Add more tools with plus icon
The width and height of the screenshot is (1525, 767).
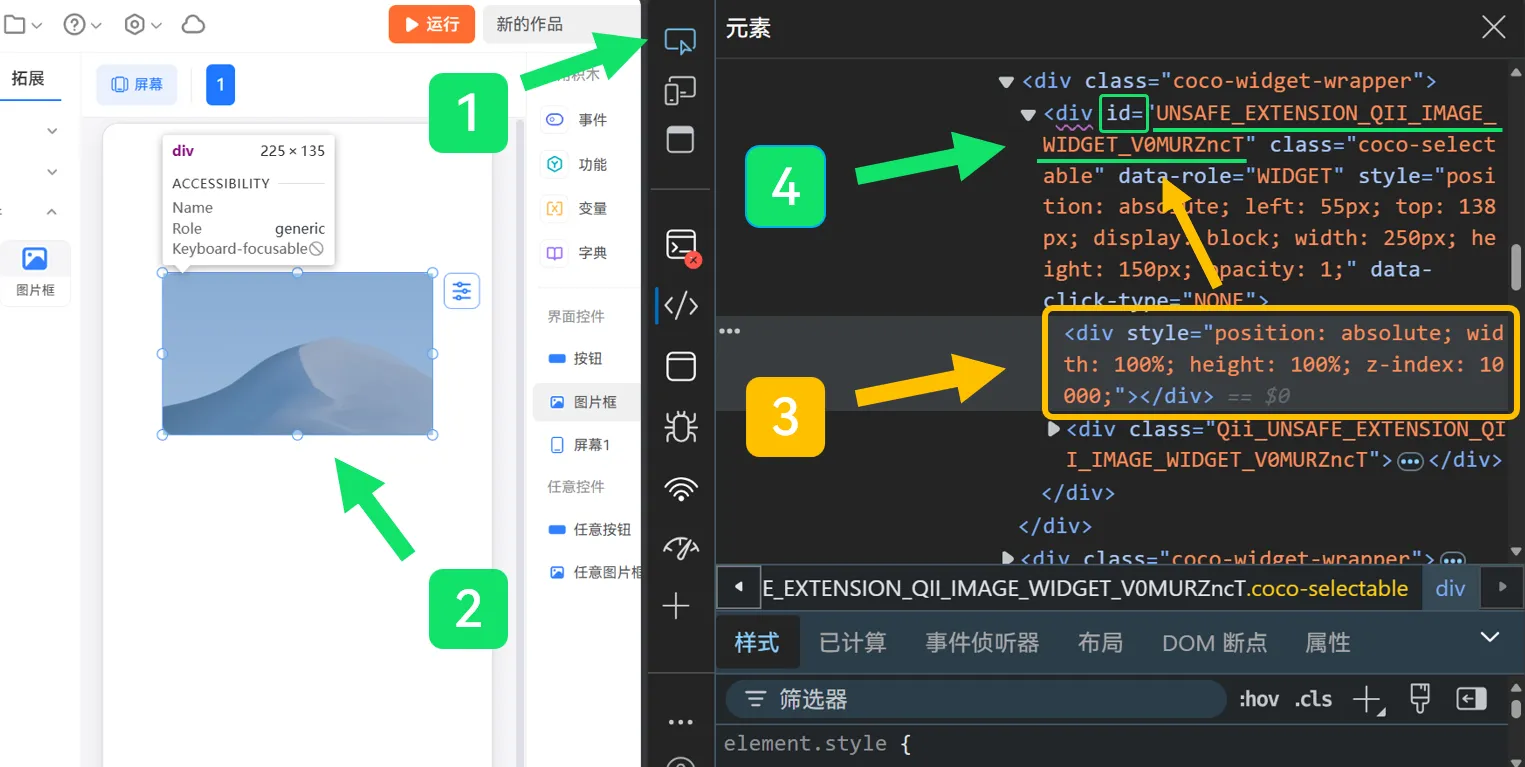pyautogui.click(x=677, y=606)
